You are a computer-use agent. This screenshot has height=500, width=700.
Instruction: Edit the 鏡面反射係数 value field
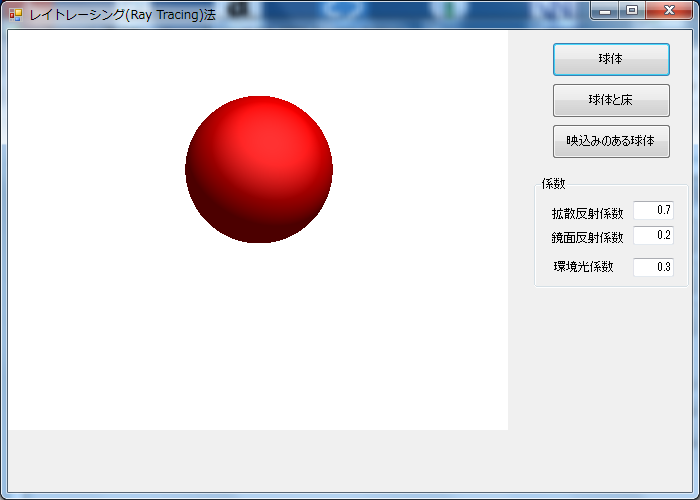point(653,235)
